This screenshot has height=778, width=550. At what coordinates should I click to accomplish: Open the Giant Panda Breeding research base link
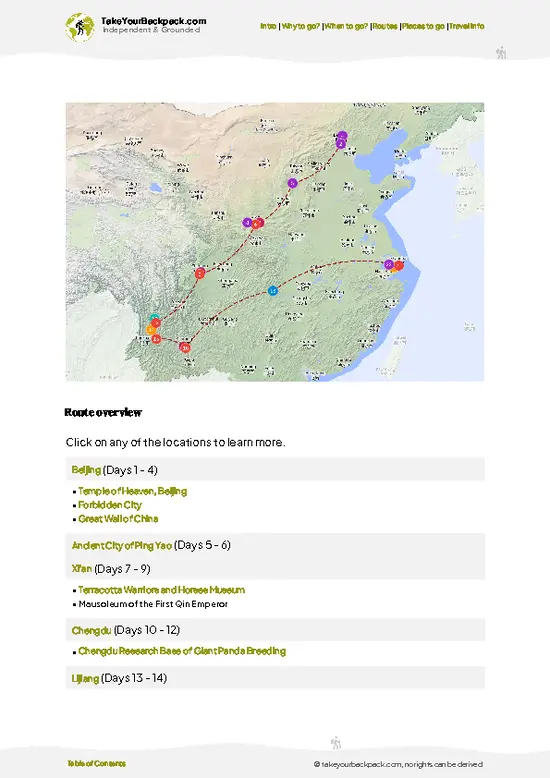tap(182, 651)
